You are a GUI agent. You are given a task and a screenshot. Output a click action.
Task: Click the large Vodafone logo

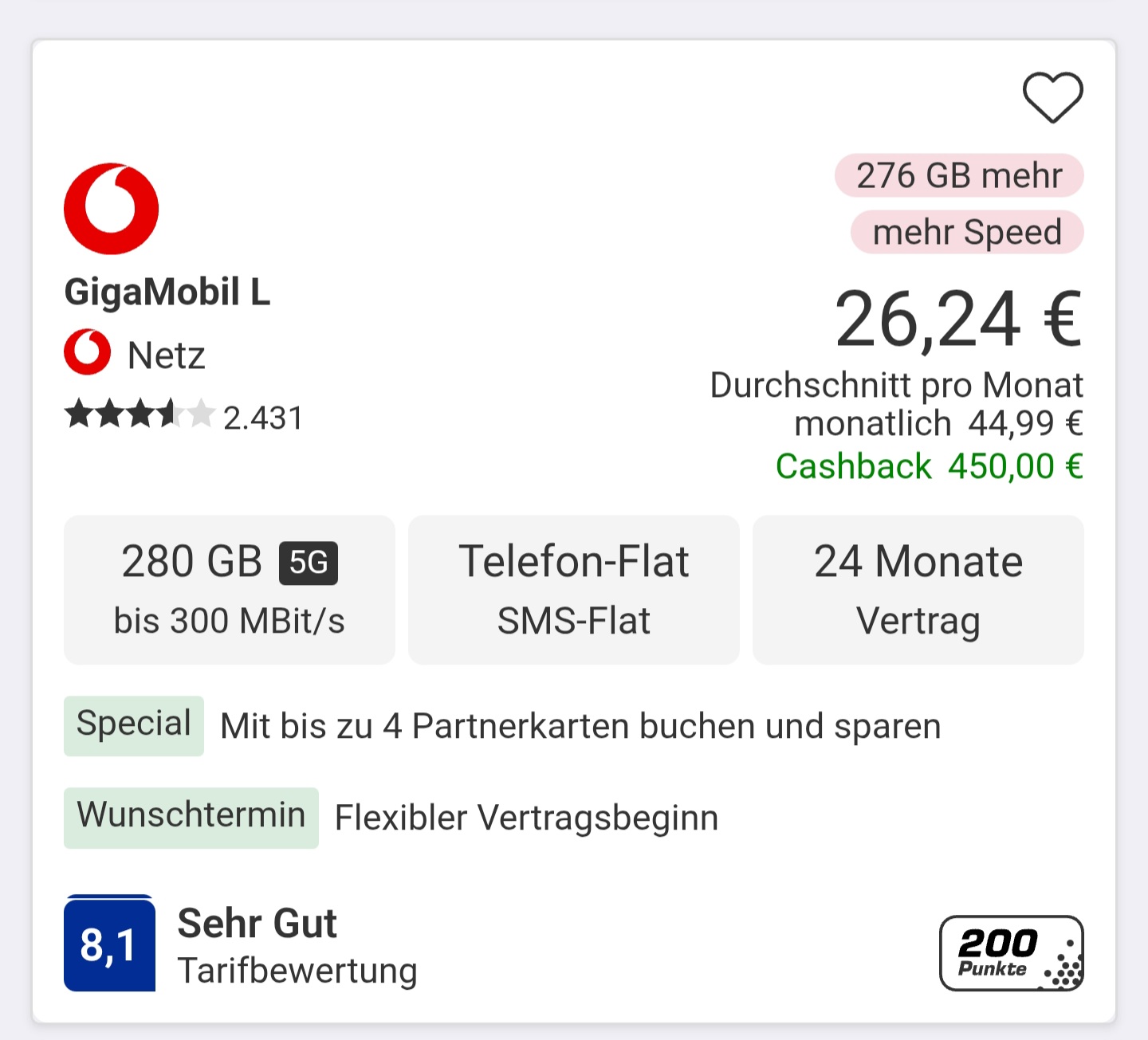[112, 209]
